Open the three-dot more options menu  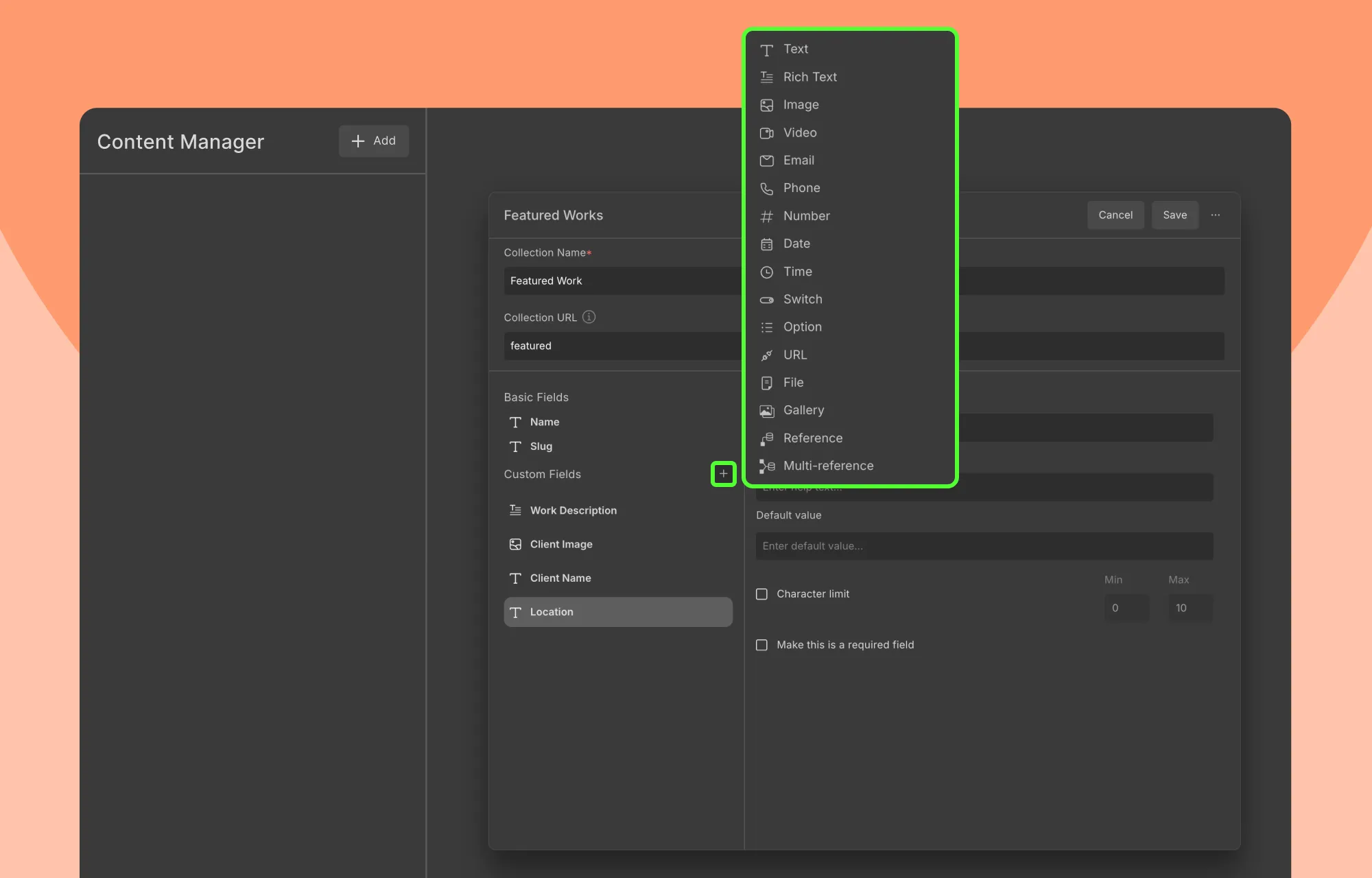1215,215
